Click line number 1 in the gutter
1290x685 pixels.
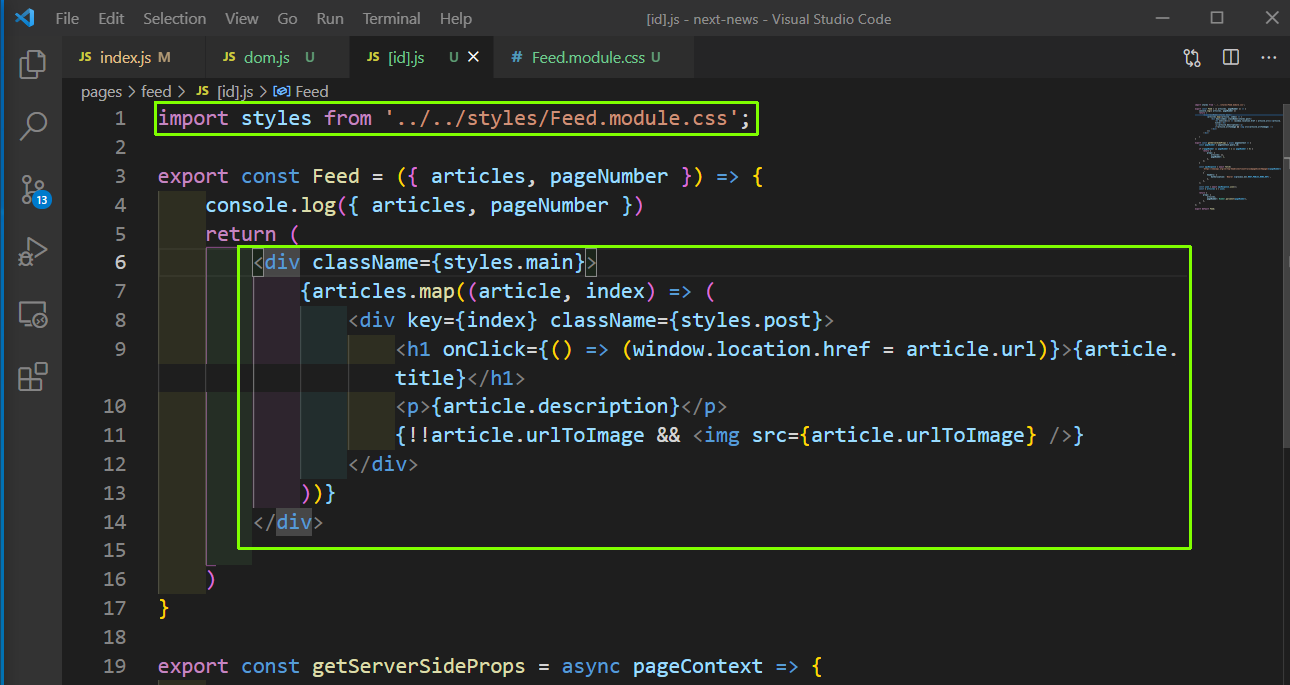point(120,119)
